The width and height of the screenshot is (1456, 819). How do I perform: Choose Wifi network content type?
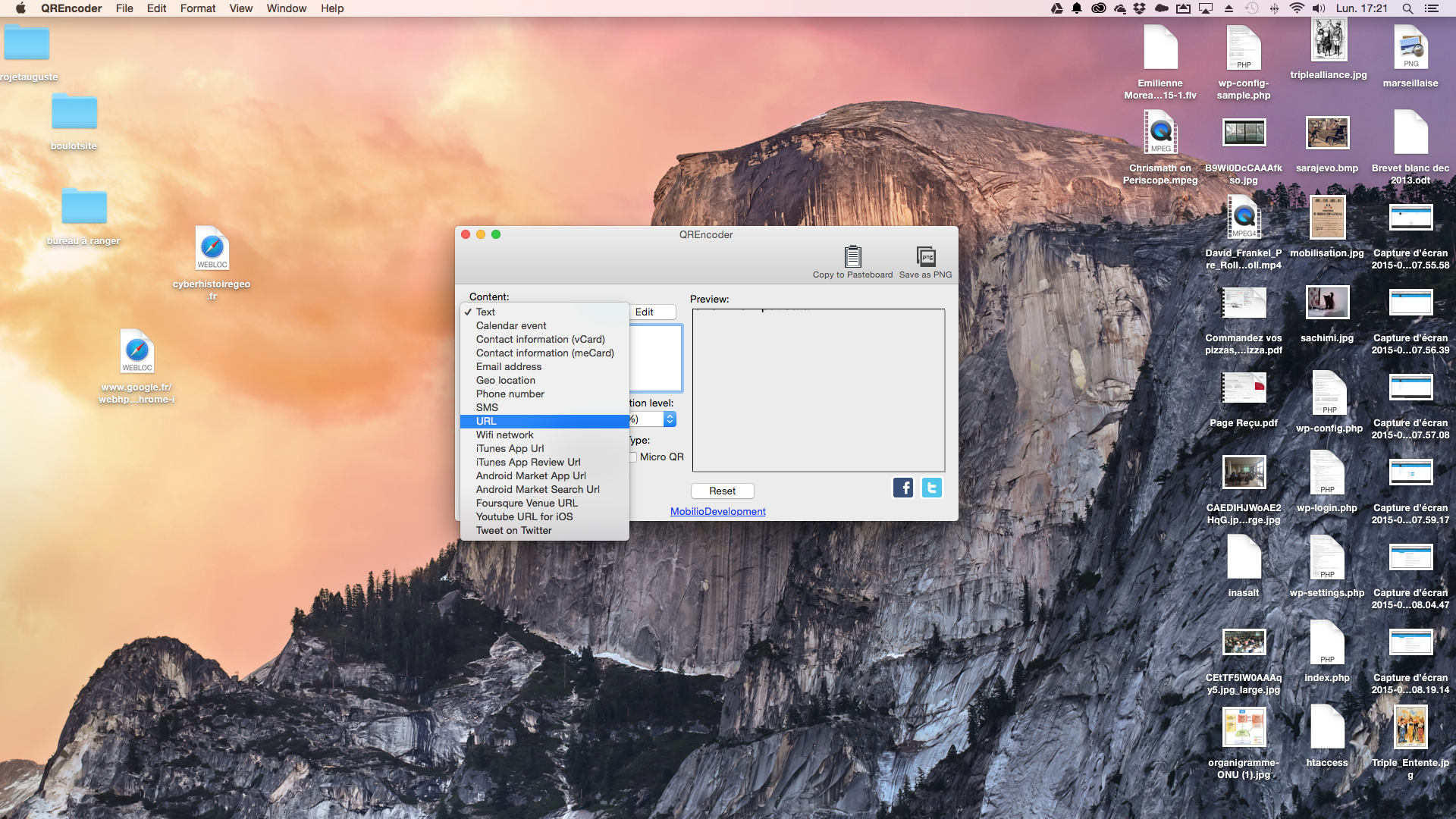[x=544, y=435]
